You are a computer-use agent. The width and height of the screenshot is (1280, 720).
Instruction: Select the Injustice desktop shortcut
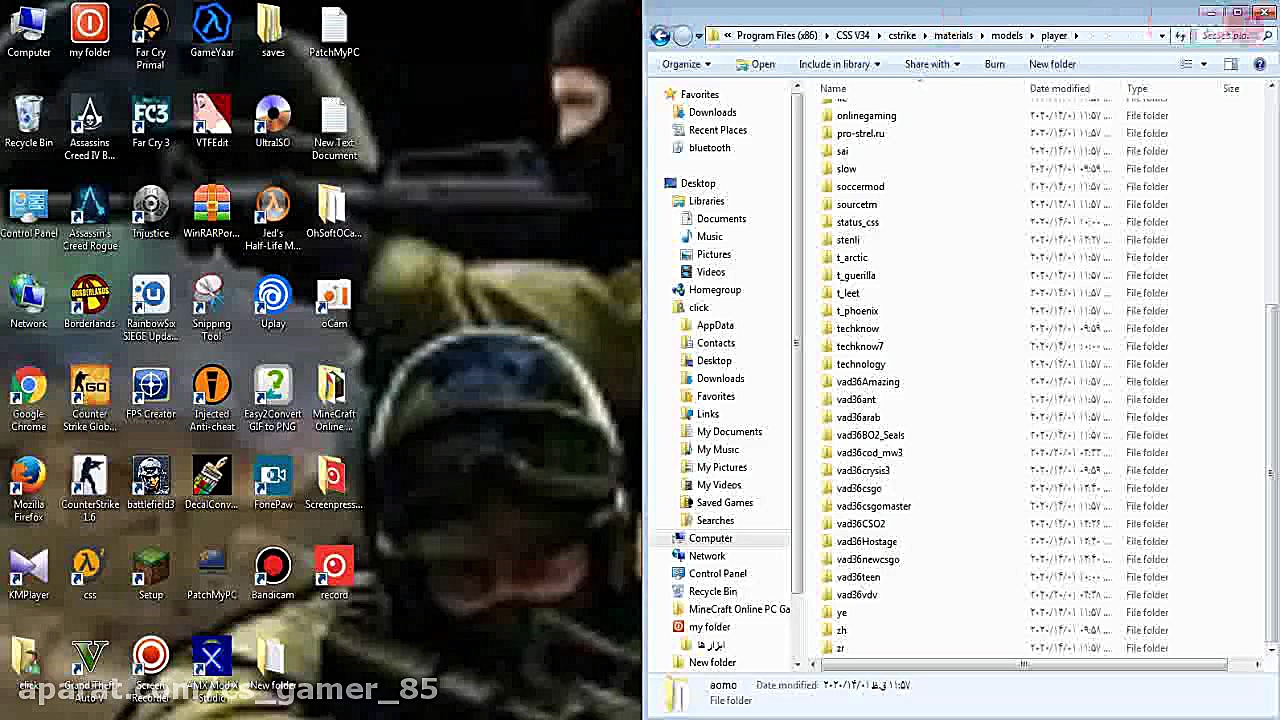tap(151, 212)
